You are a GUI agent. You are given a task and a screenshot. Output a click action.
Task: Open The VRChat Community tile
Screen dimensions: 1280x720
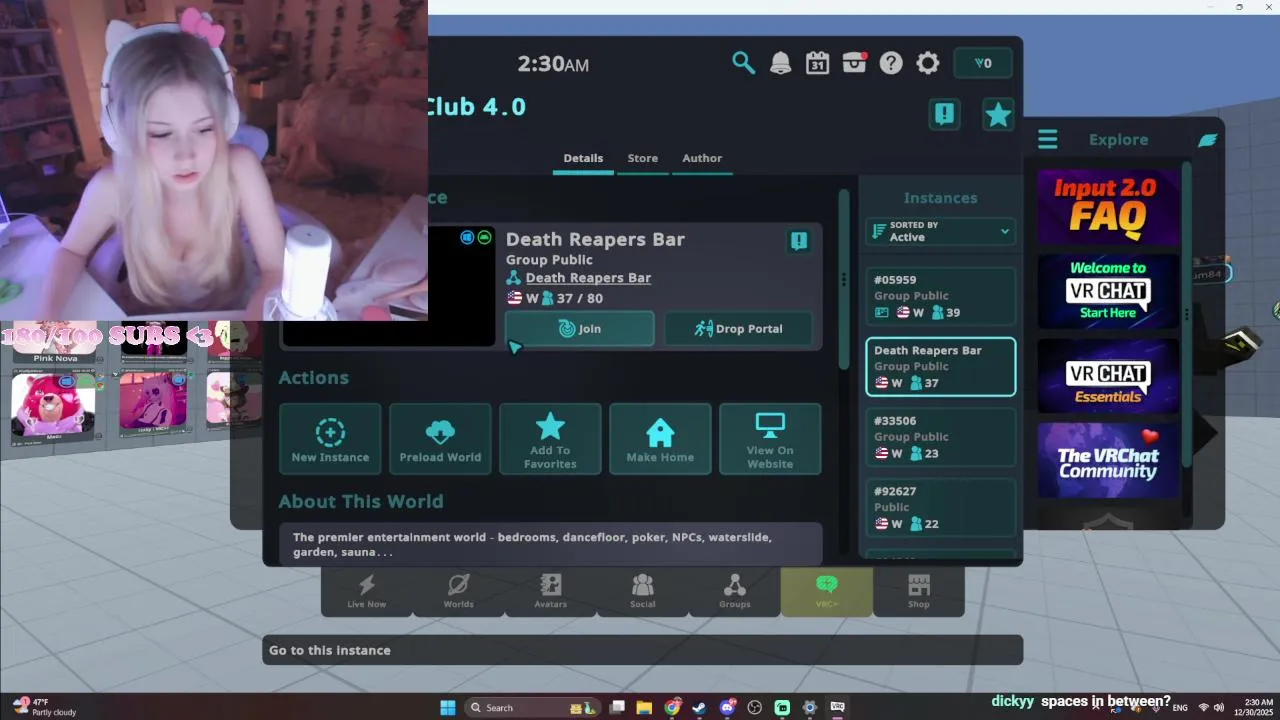[1108, 461]
